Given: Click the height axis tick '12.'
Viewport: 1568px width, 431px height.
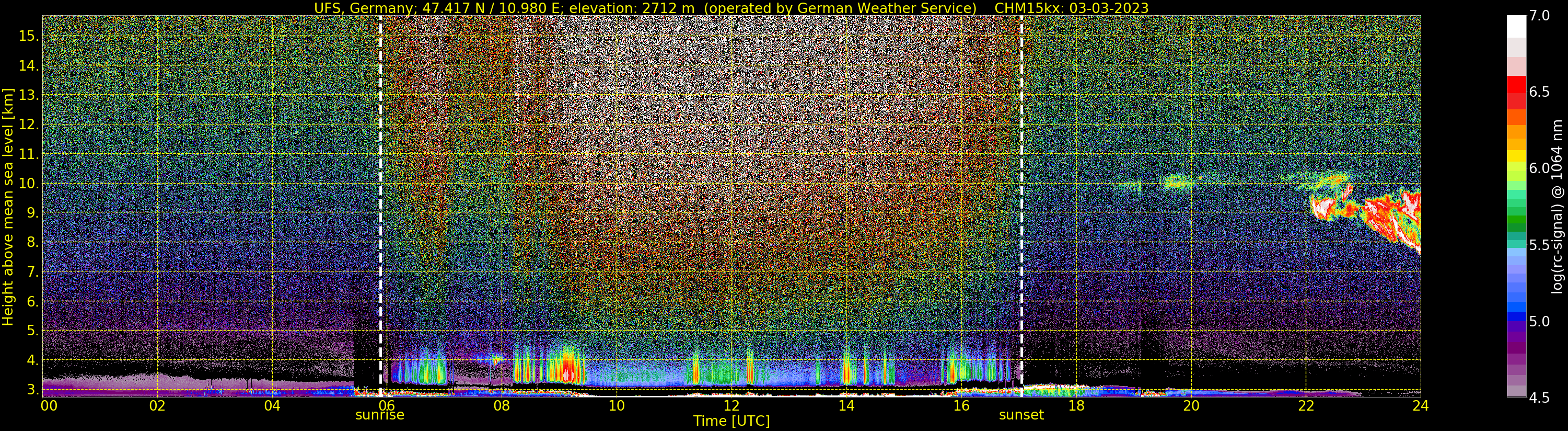Looking at the screenshot, I should pos(29,124).
